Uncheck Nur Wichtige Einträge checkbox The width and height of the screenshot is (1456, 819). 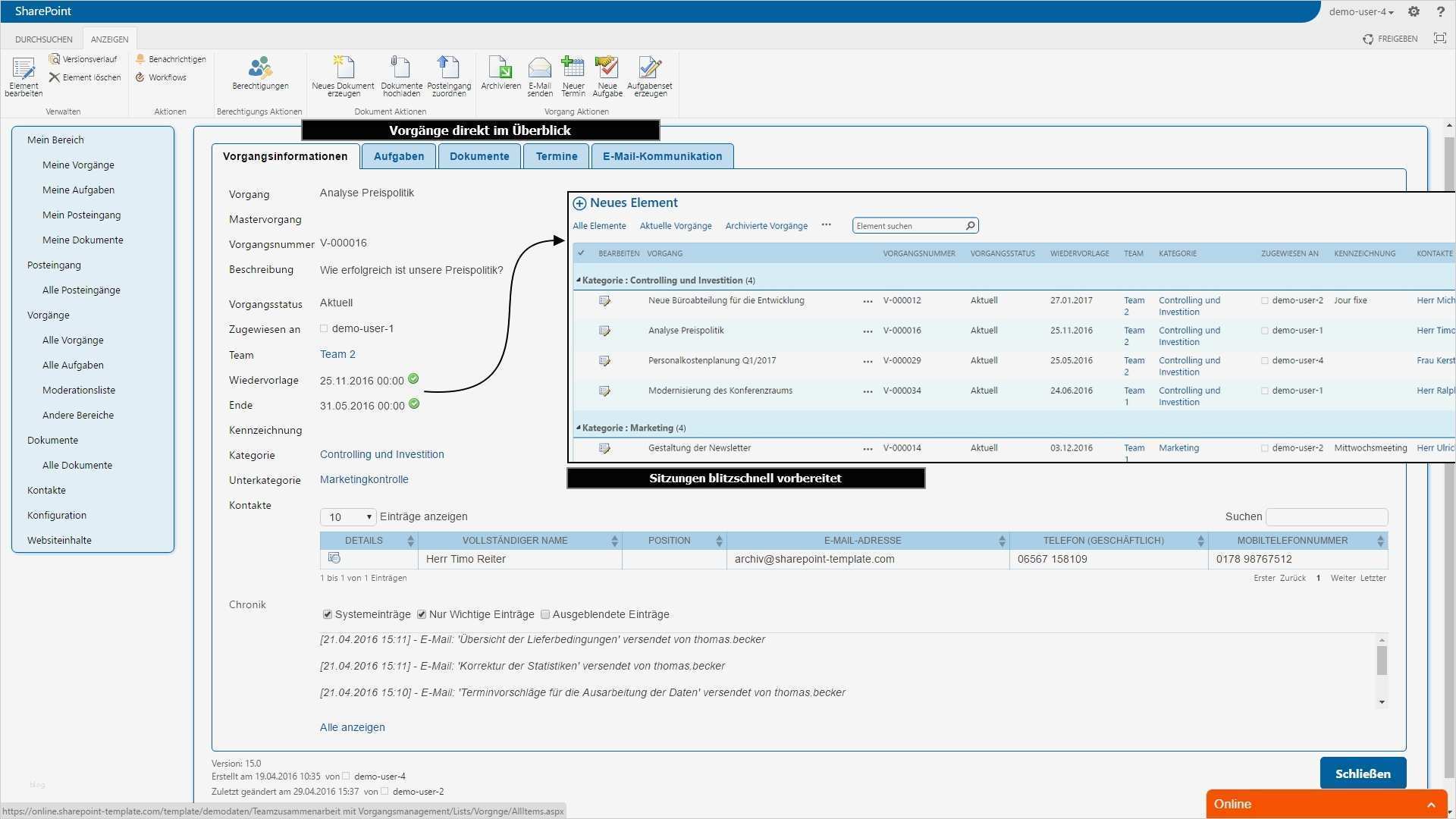[422, 614]
